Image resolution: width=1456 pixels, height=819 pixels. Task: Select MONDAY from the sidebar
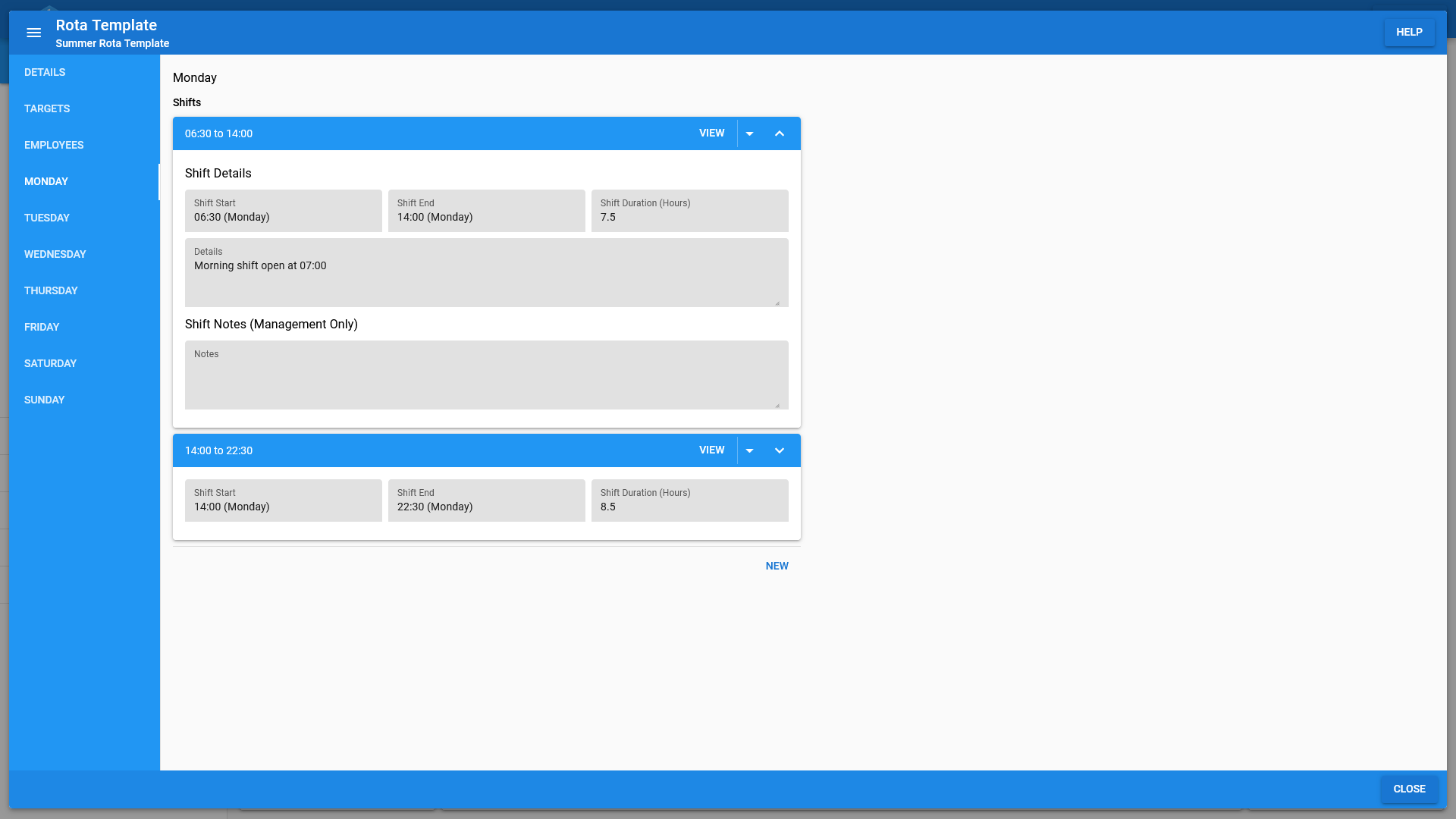(x=46, y=181)
